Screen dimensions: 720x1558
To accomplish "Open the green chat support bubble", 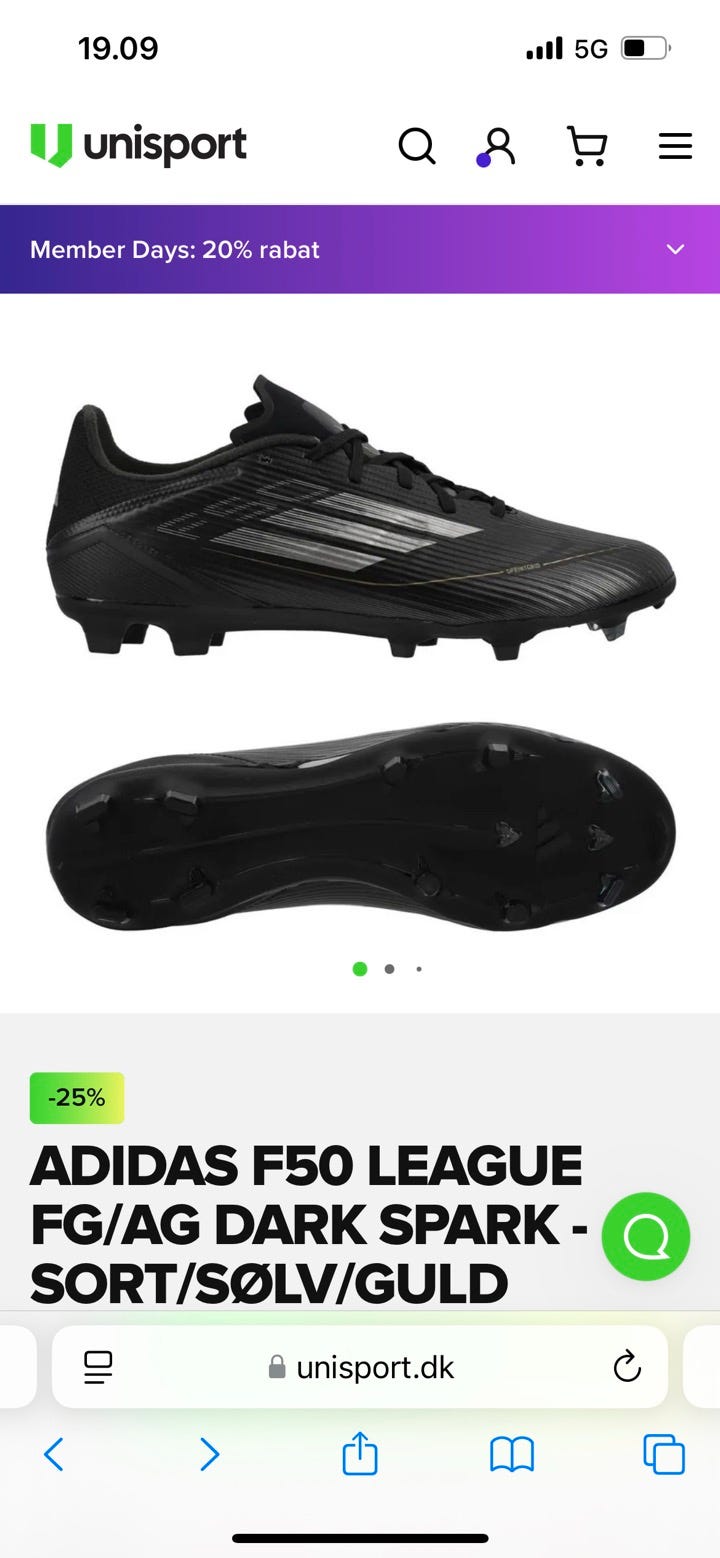I will tap(646, 1237).
